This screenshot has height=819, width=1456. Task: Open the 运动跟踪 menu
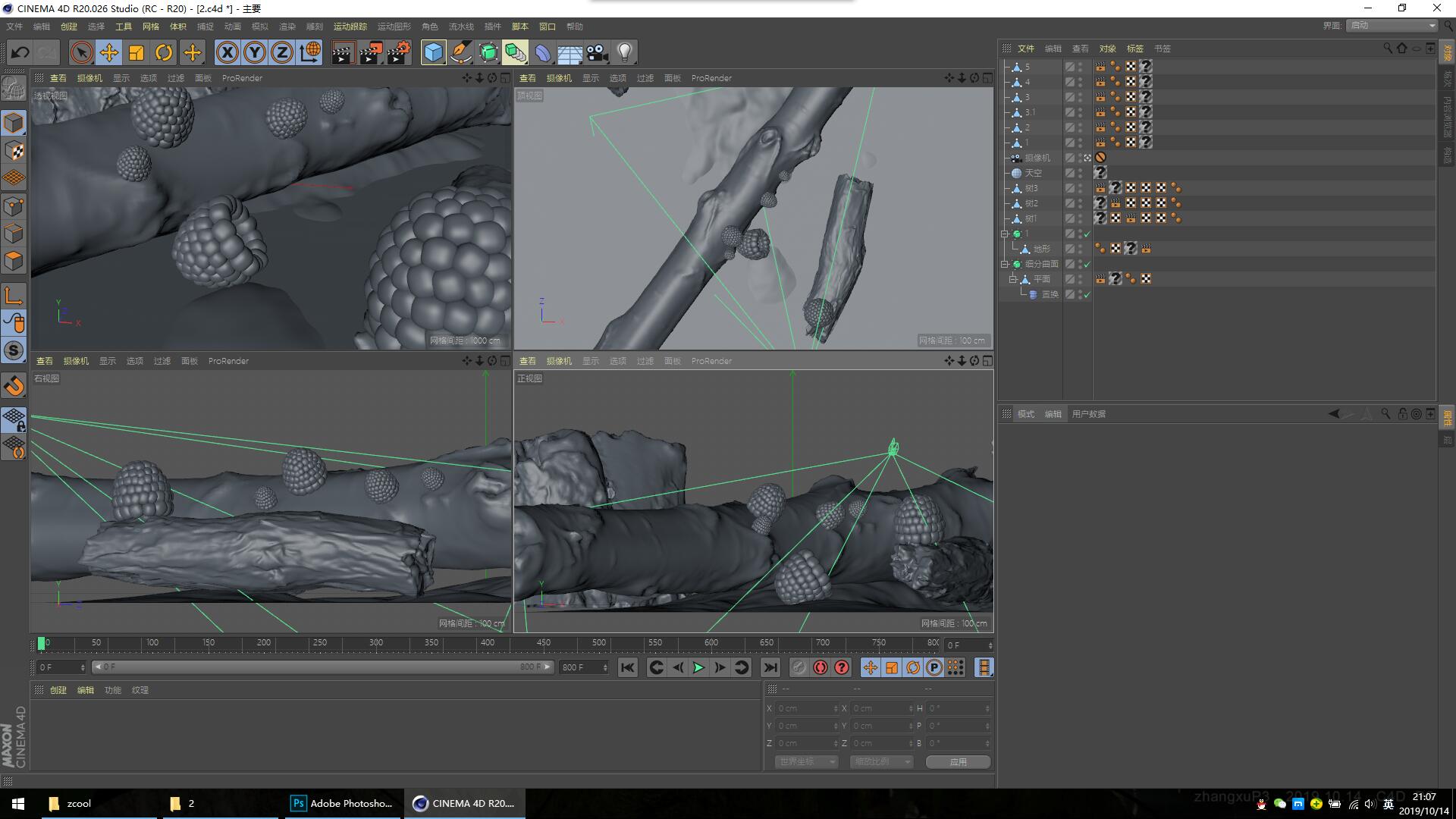click(x=350, y=27)
